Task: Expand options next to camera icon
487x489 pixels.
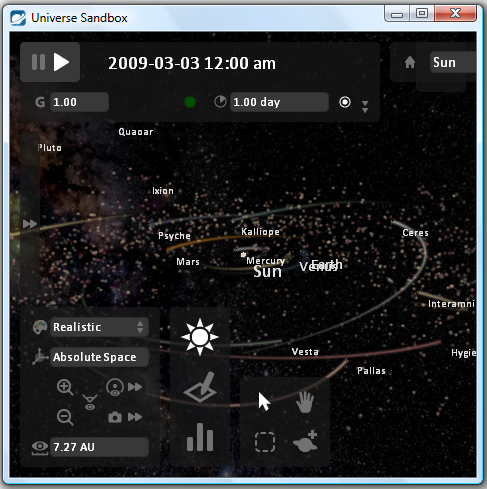Action: coord(135,417)
